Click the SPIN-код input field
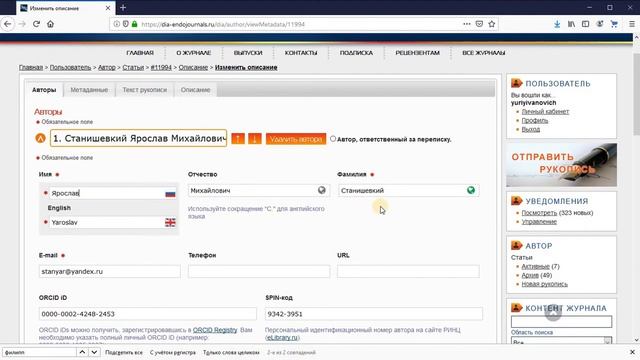Screen dimensions: 640x360 pos(373,314)
